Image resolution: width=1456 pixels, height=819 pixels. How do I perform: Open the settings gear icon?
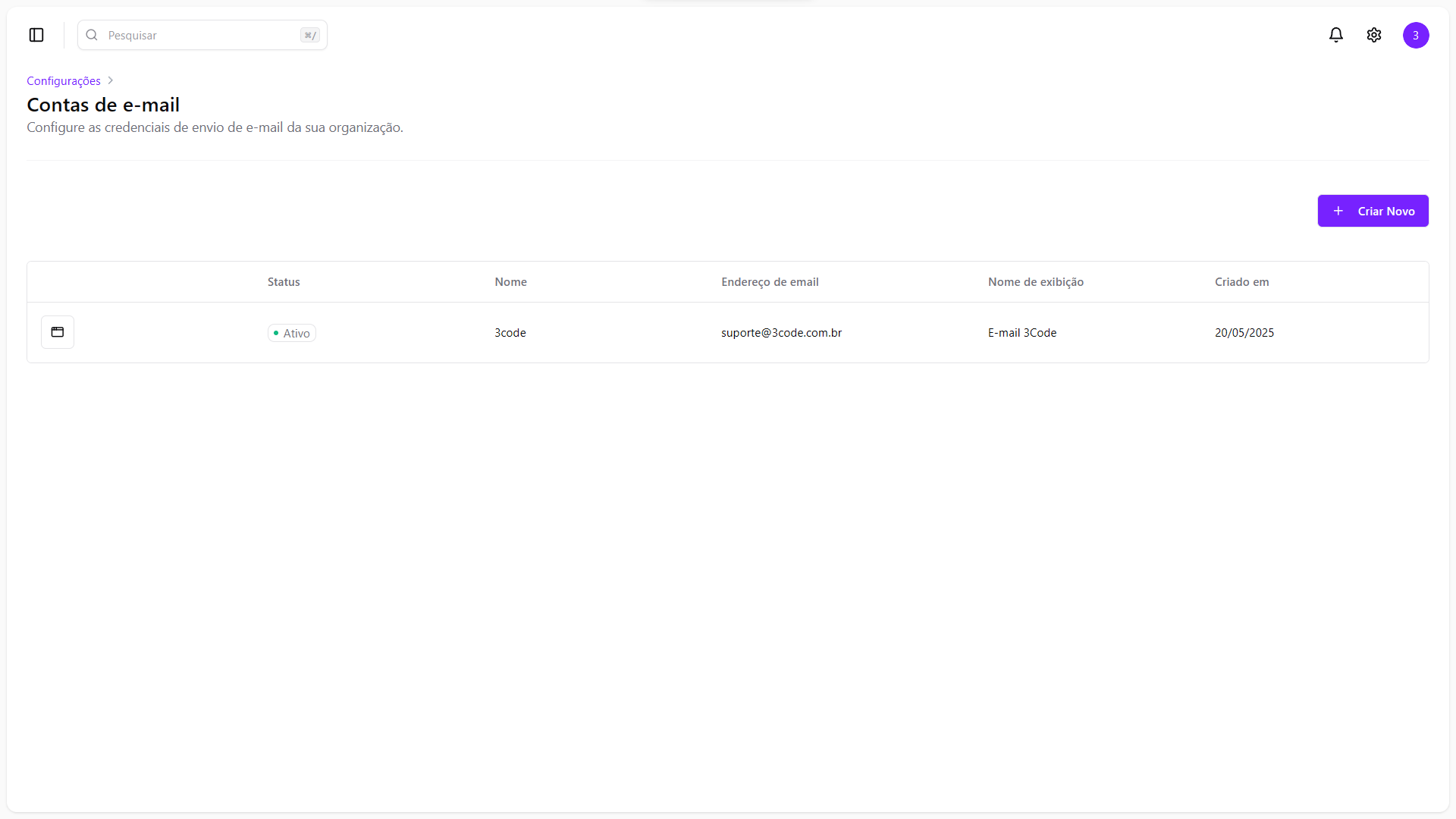click(x=1374, y=35)
